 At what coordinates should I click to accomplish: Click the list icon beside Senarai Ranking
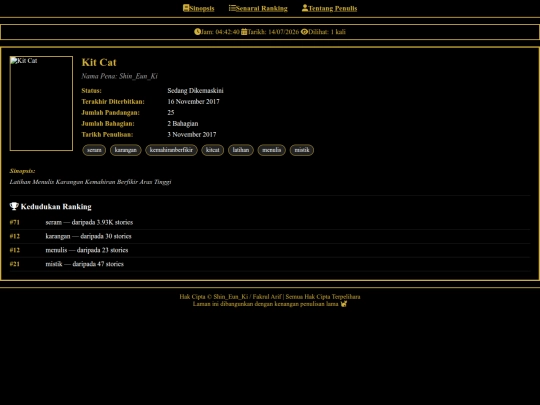pyautogui.click(x=232, y=8)
